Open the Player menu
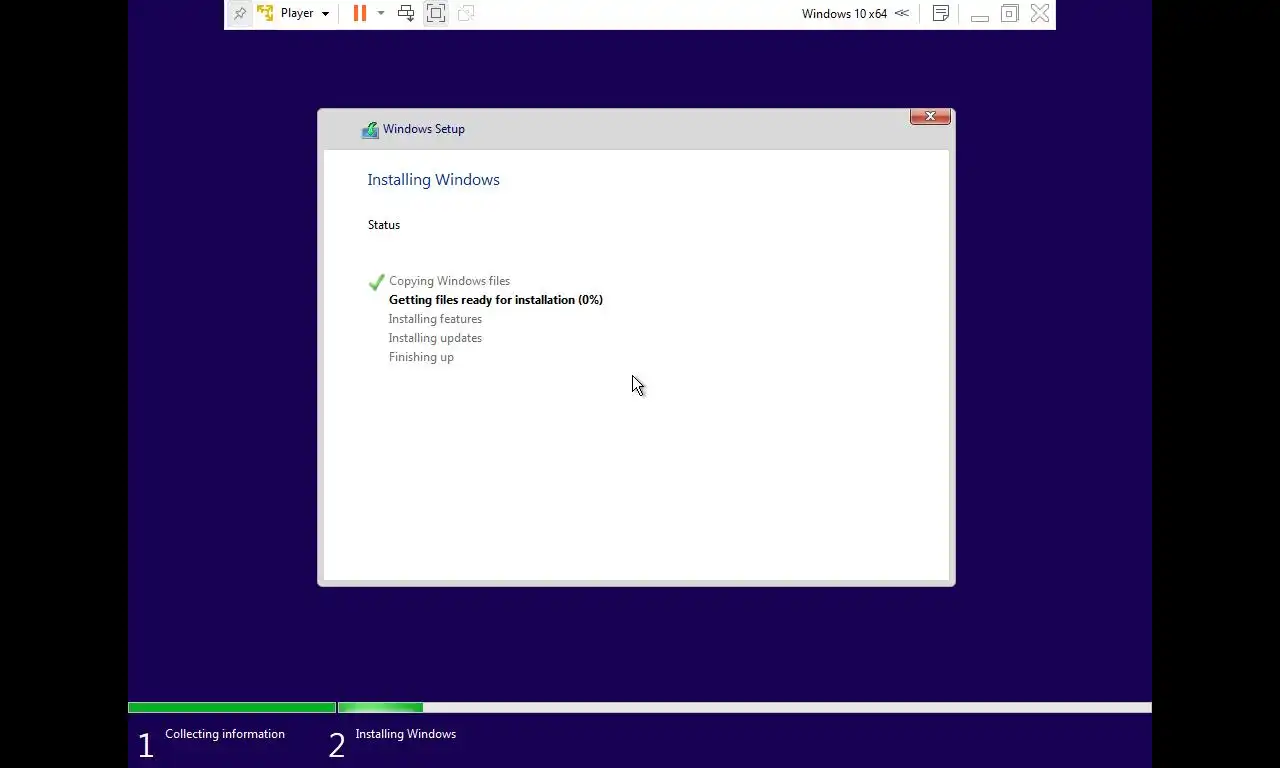1280x768 pixels. point(304,13)
